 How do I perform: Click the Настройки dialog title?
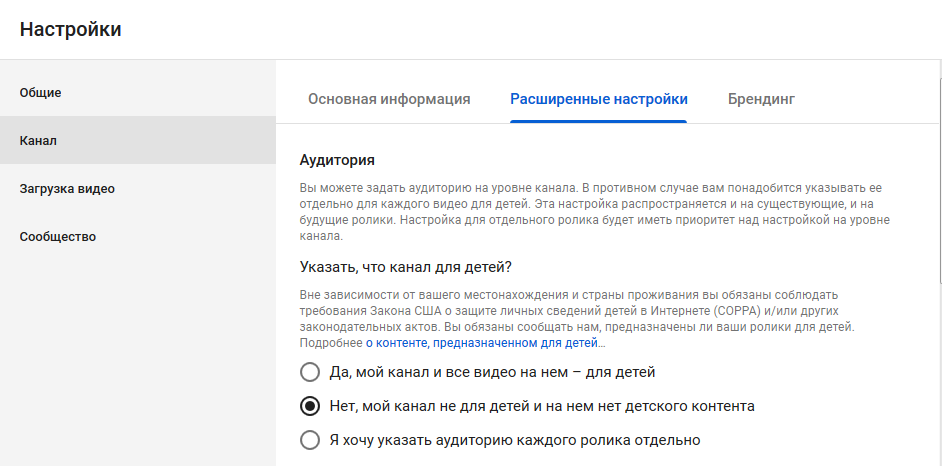coord(71,29)
